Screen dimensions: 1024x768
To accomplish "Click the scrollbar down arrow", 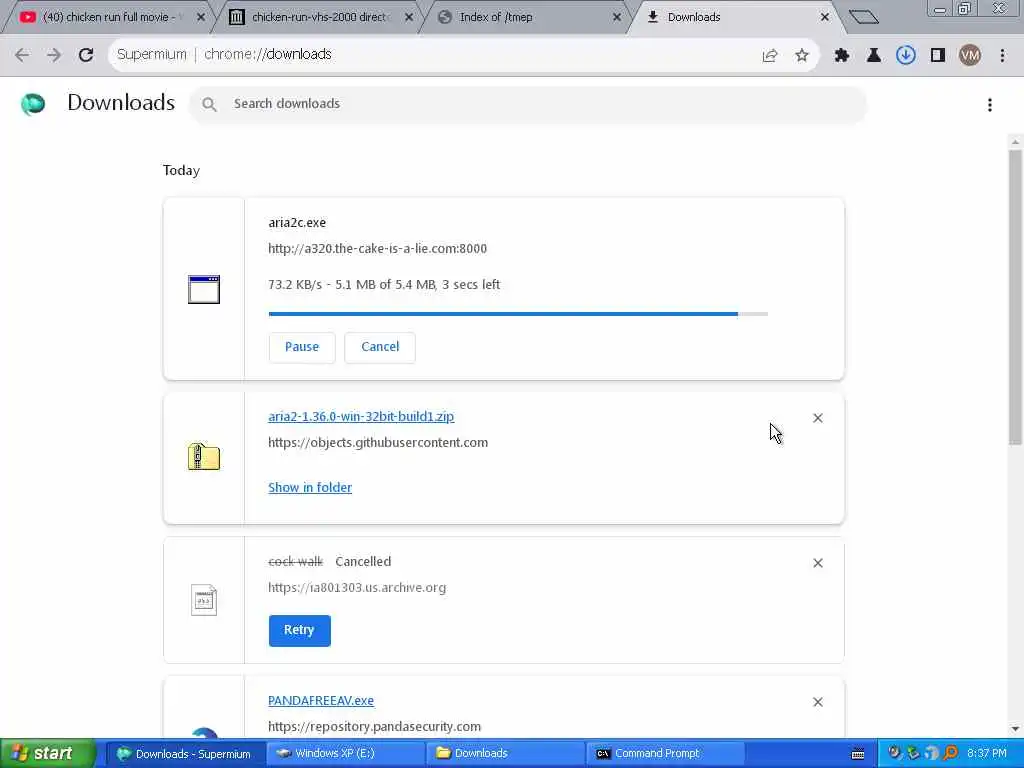I will 1015,729.
